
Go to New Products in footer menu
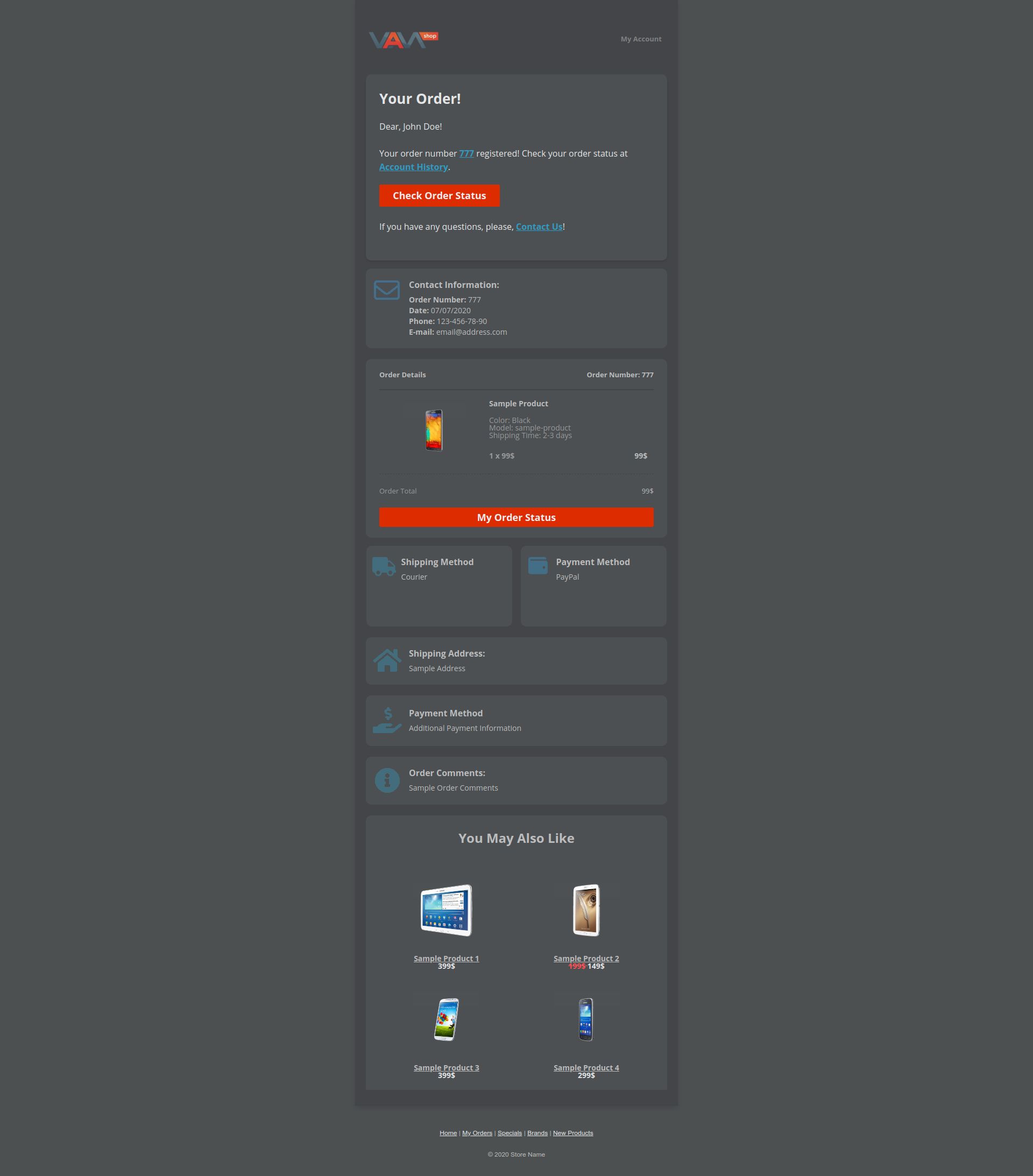coord(573,1133)
